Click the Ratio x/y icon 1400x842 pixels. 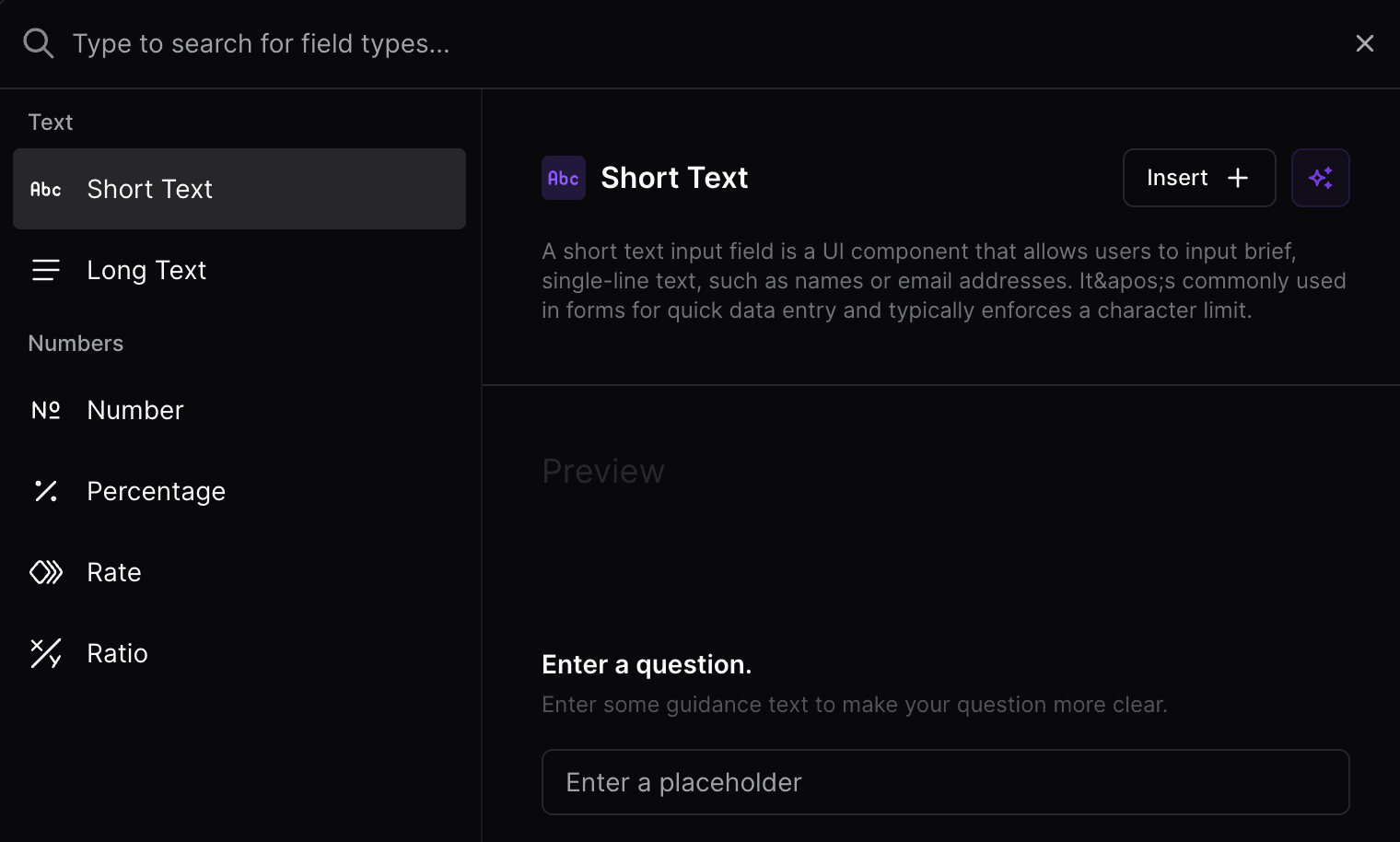(46, 653)
